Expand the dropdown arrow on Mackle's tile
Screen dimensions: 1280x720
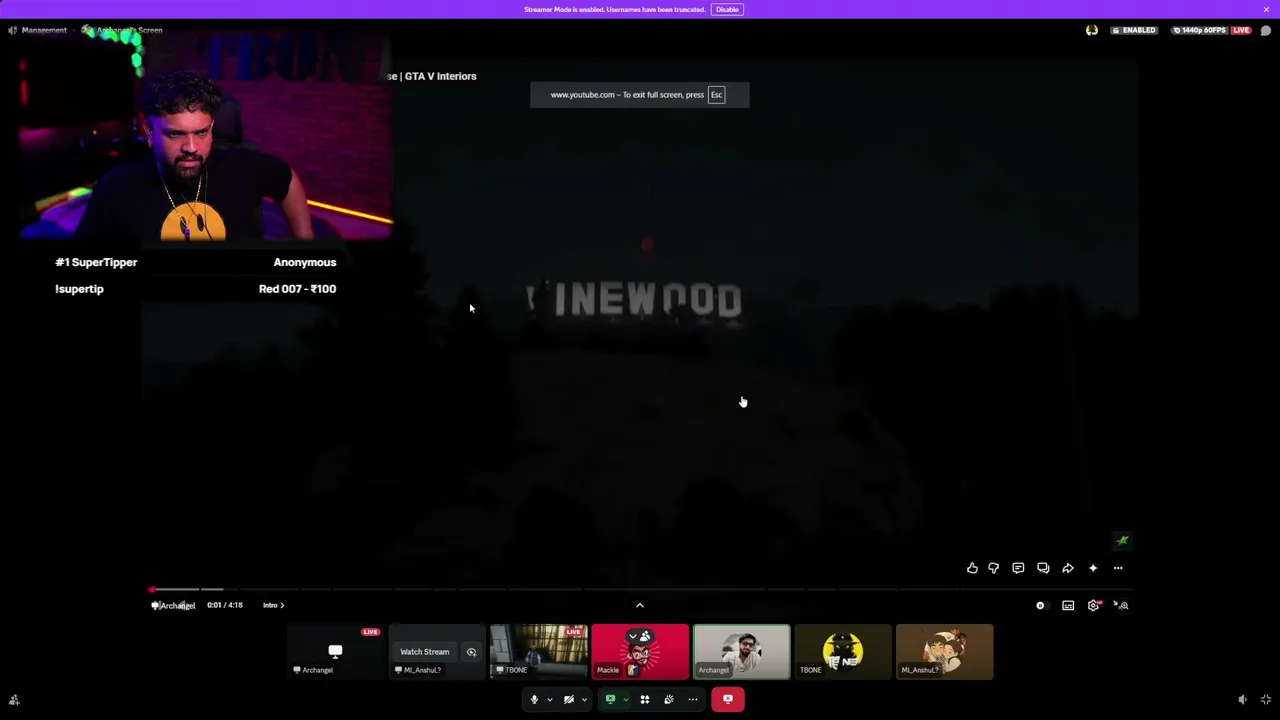tap(632, 636)
